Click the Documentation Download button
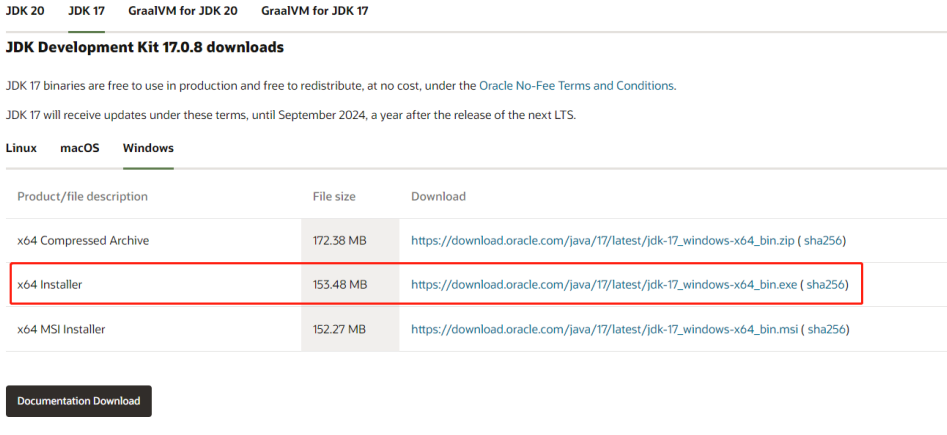Screen dimensions: 947x435 point(79,401)
